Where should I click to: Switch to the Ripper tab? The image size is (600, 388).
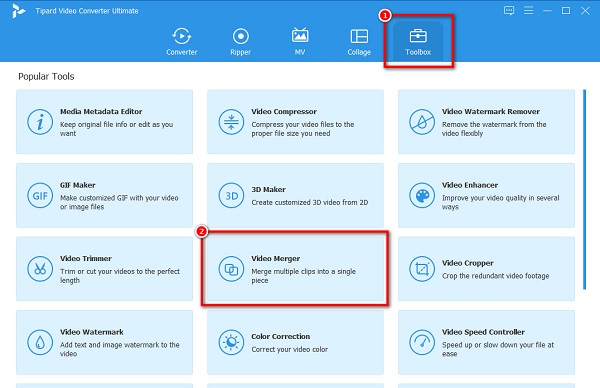[240, 41]
